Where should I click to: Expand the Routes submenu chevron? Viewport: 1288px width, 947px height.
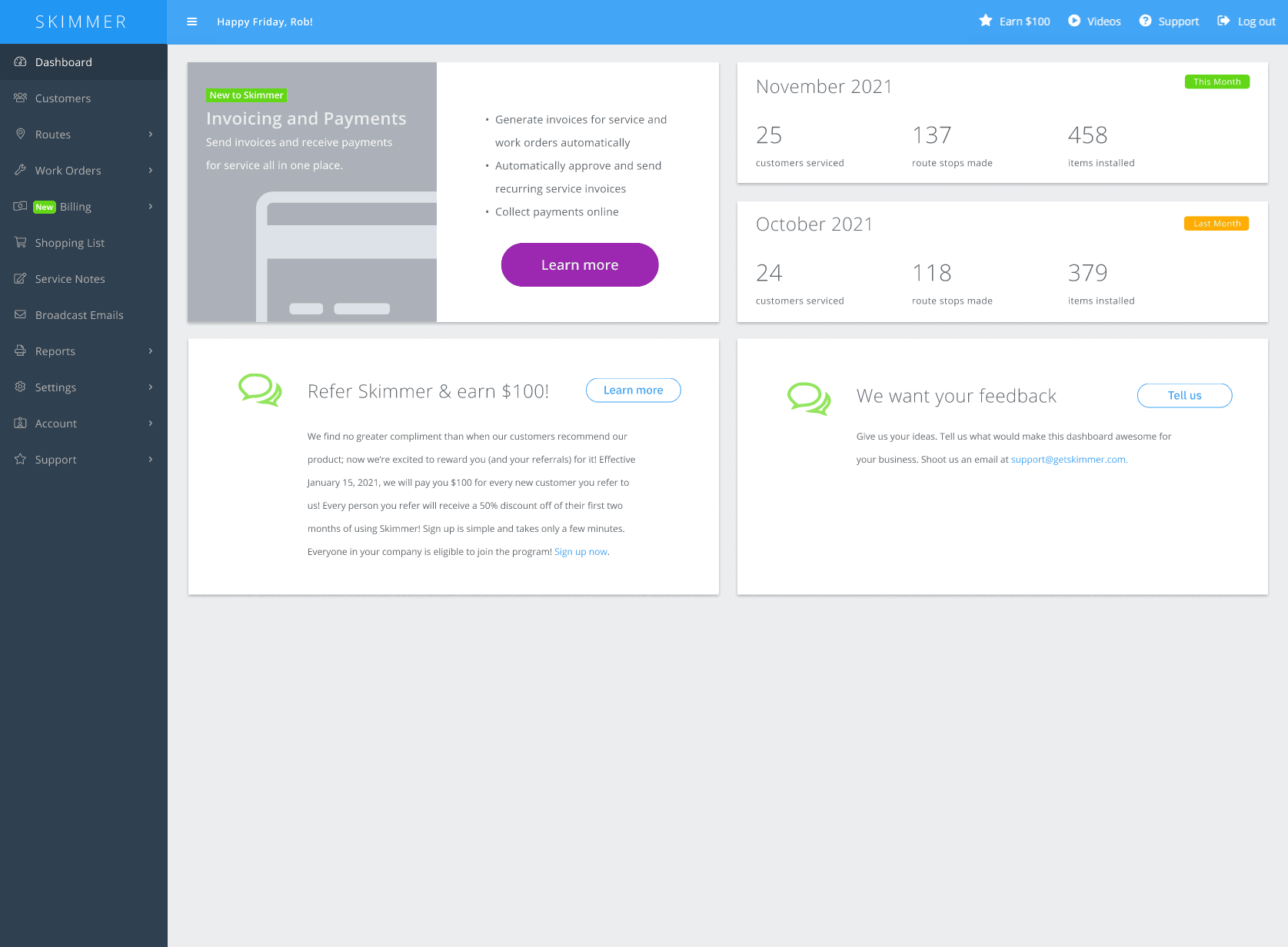pyautogui.click(x=149, y=134)
